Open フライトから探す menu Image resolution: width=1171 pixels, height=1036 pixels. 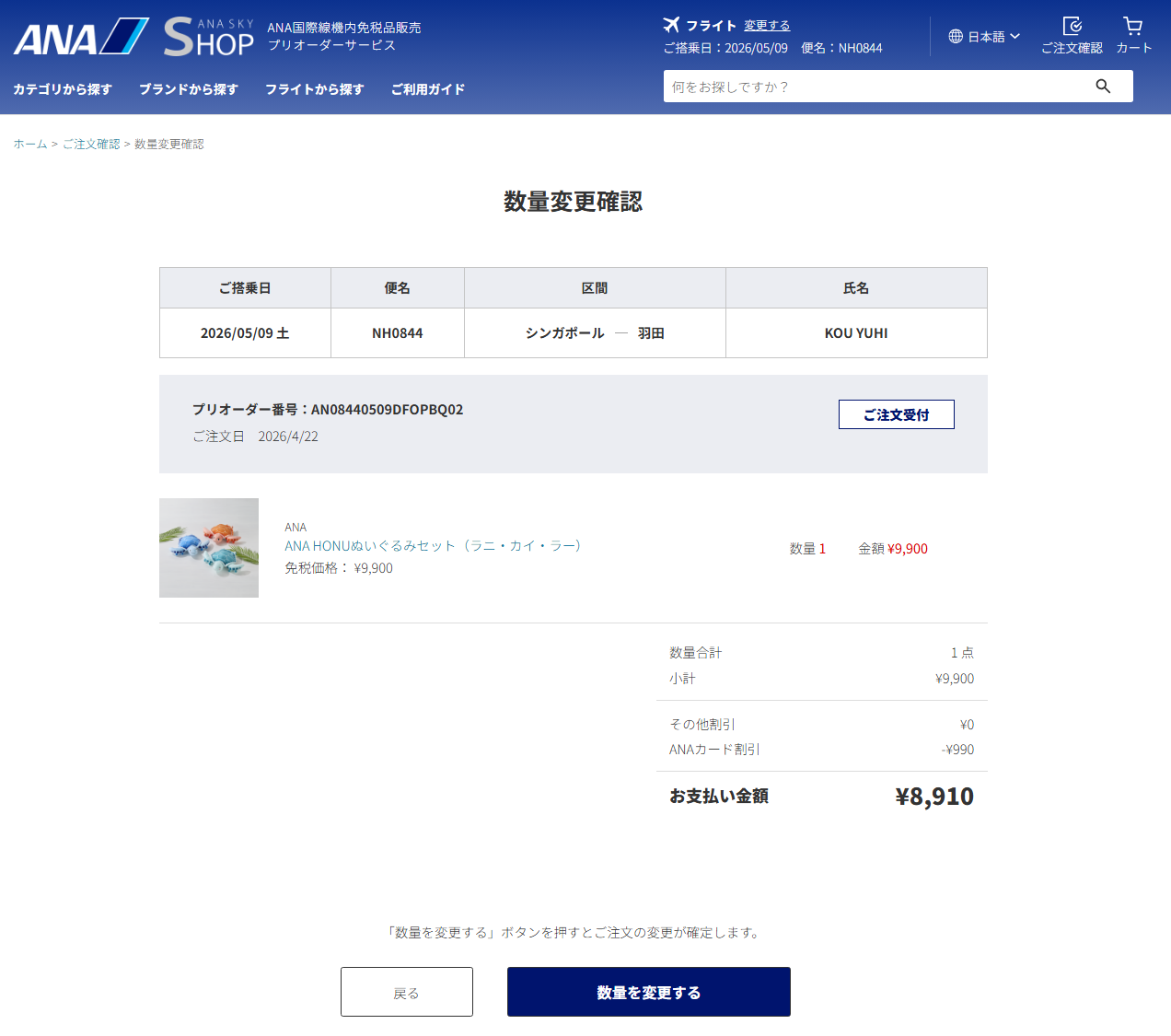315,89
